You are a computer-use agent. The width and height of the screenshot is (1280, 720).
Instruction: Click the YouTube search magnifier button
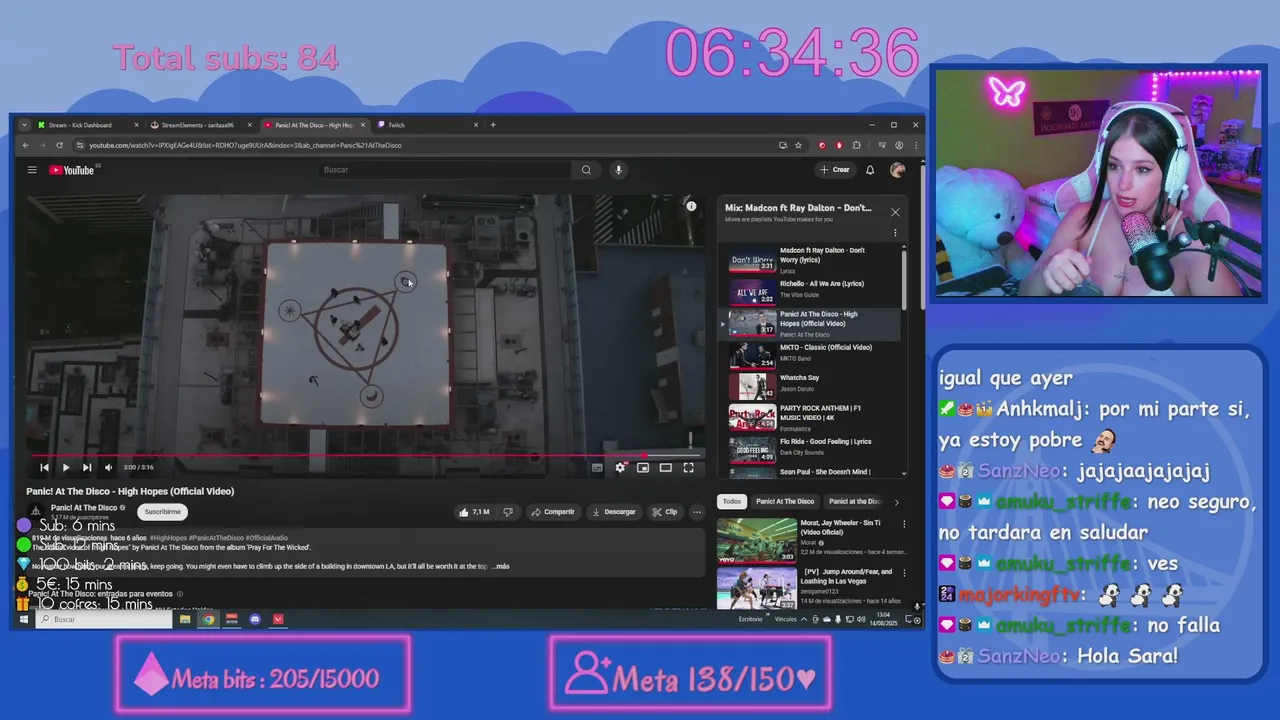tap(586, 170)
